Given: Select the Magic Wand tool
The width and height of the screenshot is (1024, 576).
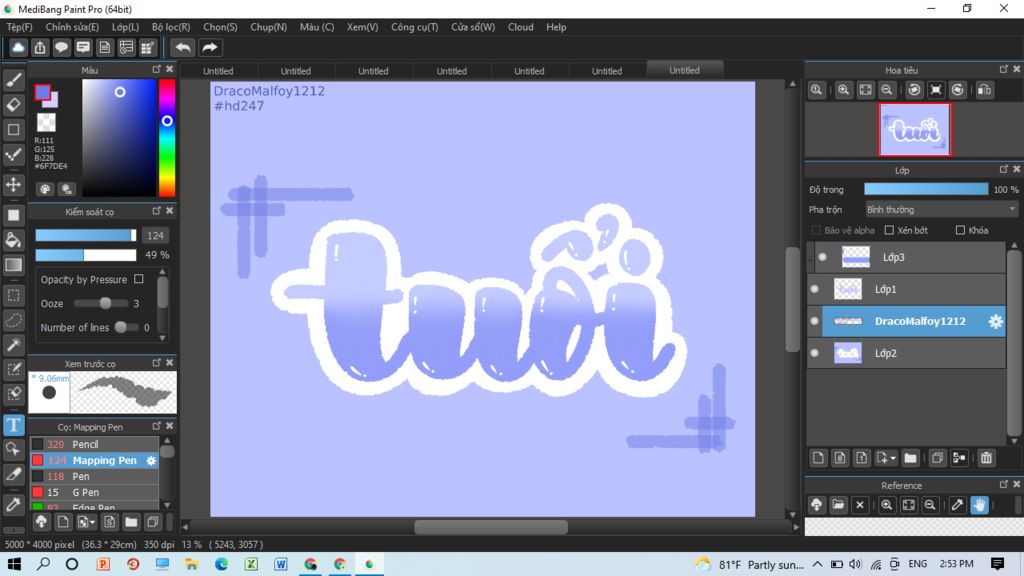Looking at the screenshot, I should tap(13, 345).
